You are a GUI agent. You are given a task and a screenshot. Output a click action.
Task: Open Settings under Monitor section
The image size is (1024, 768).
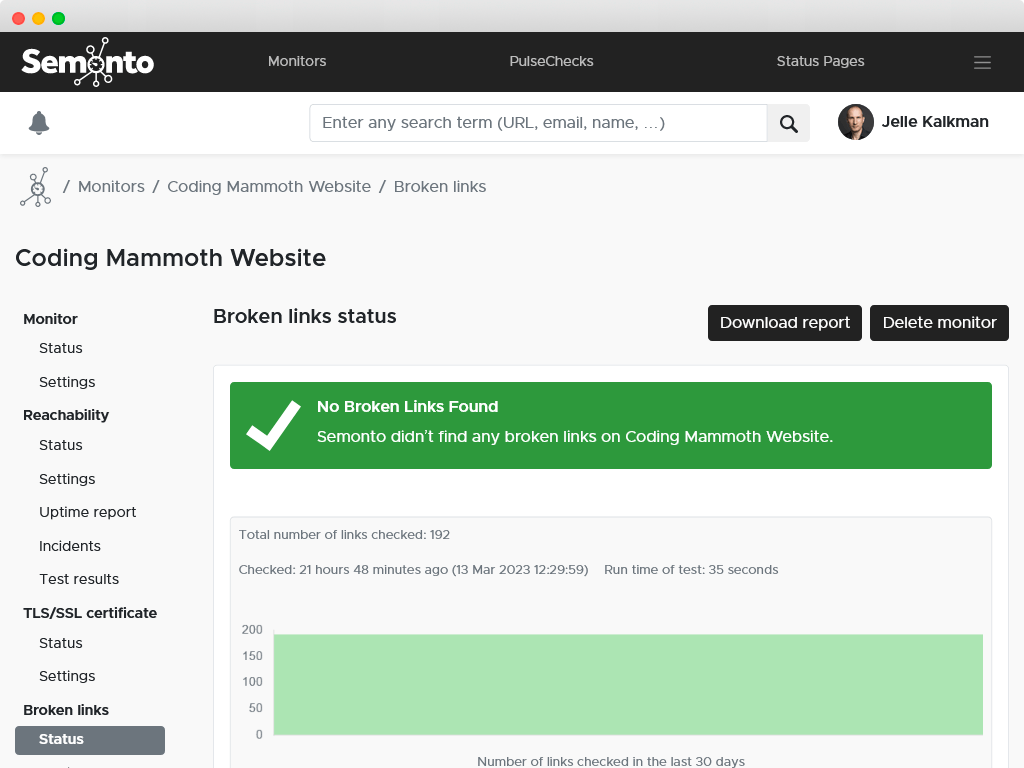(67, 382)
